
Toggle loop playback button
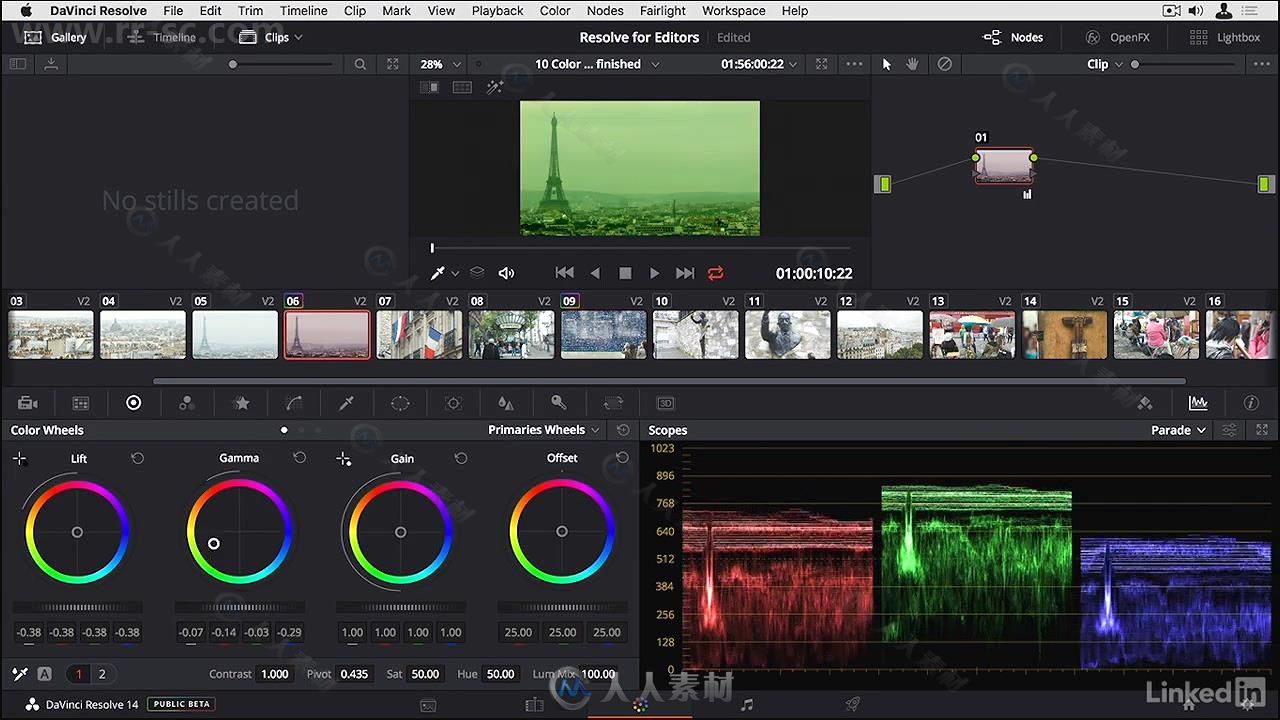(x=716, y=273)
